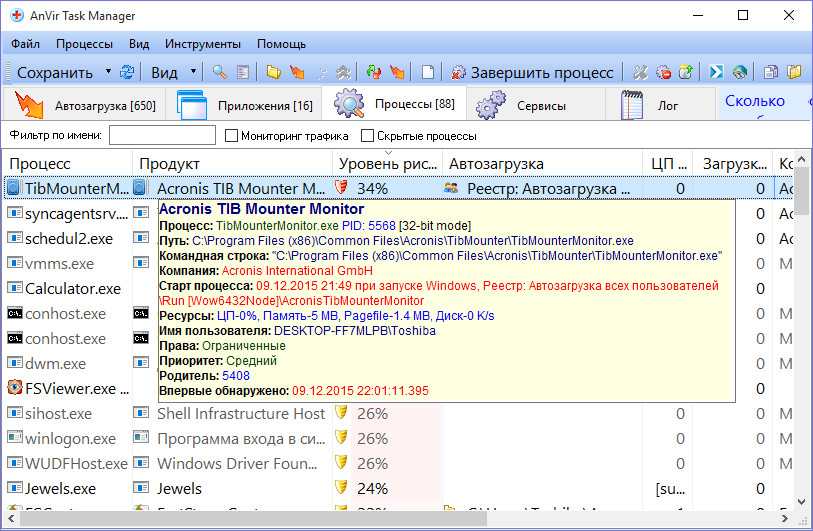813x531 pixels.
Task: Open the Помощь menu
Action: point(282,44)
